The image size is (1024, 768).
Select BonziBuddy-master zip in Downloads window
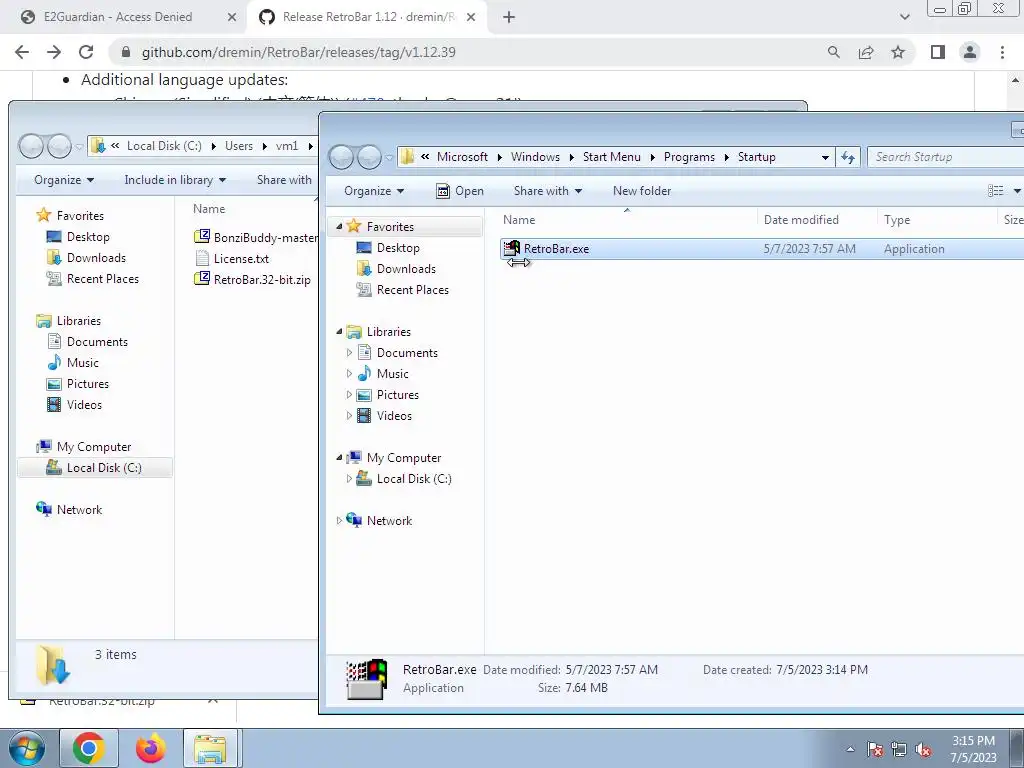coord(256,238)
